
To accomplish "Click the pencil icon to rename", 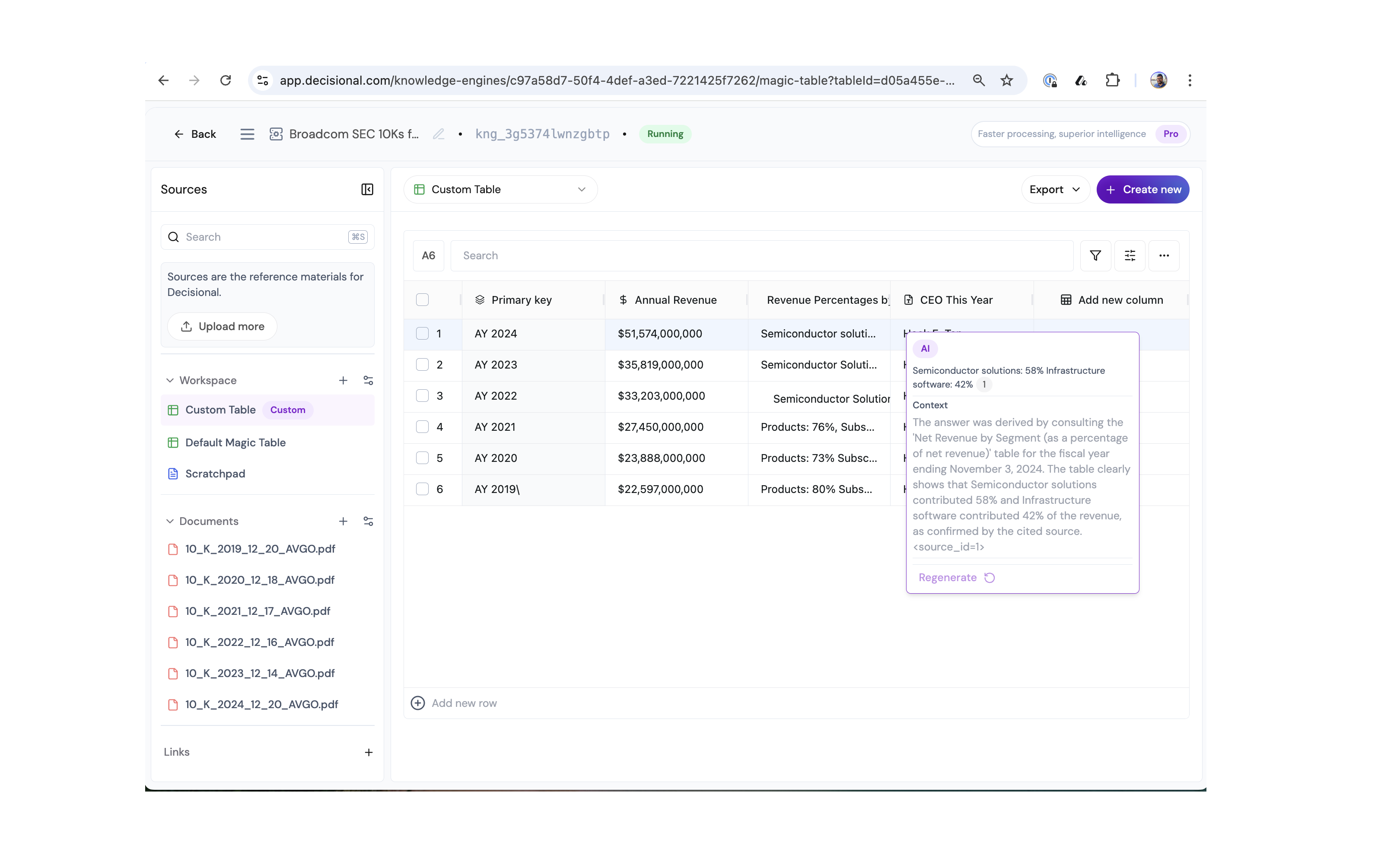I will [x=438, y=134].
